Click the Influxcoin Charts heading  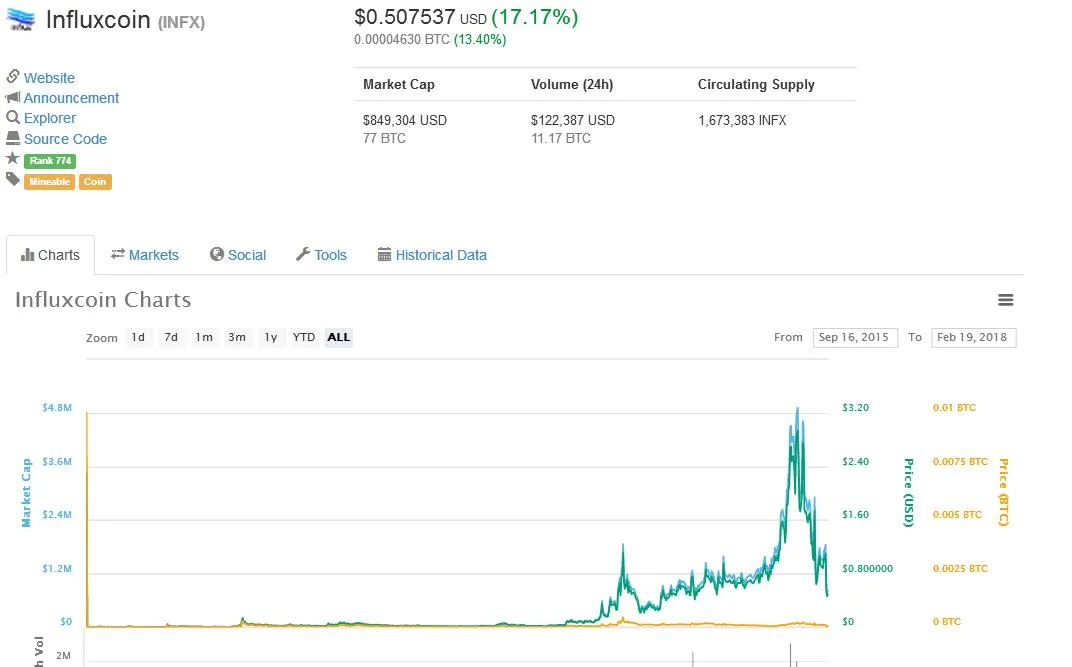(103, 300)
